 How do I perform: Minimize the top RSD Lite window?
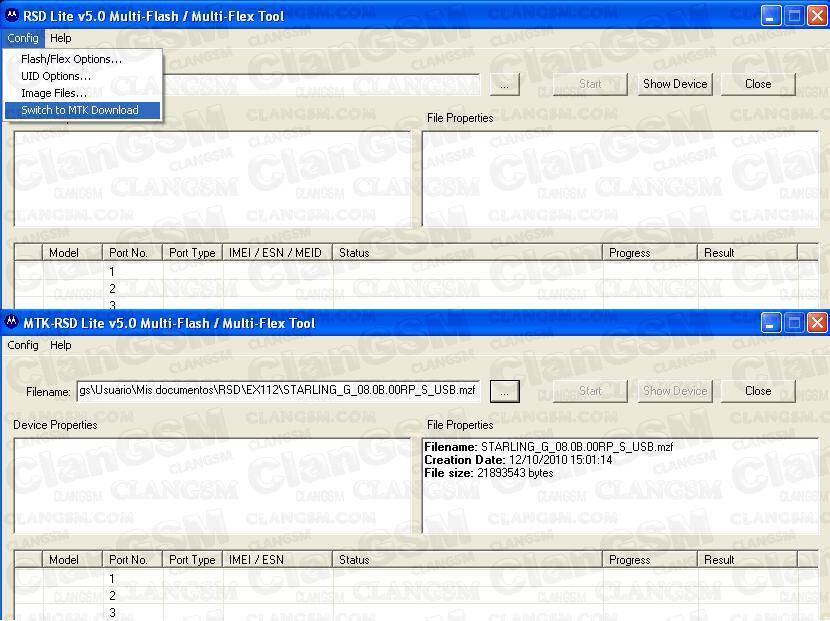point(770,15)
